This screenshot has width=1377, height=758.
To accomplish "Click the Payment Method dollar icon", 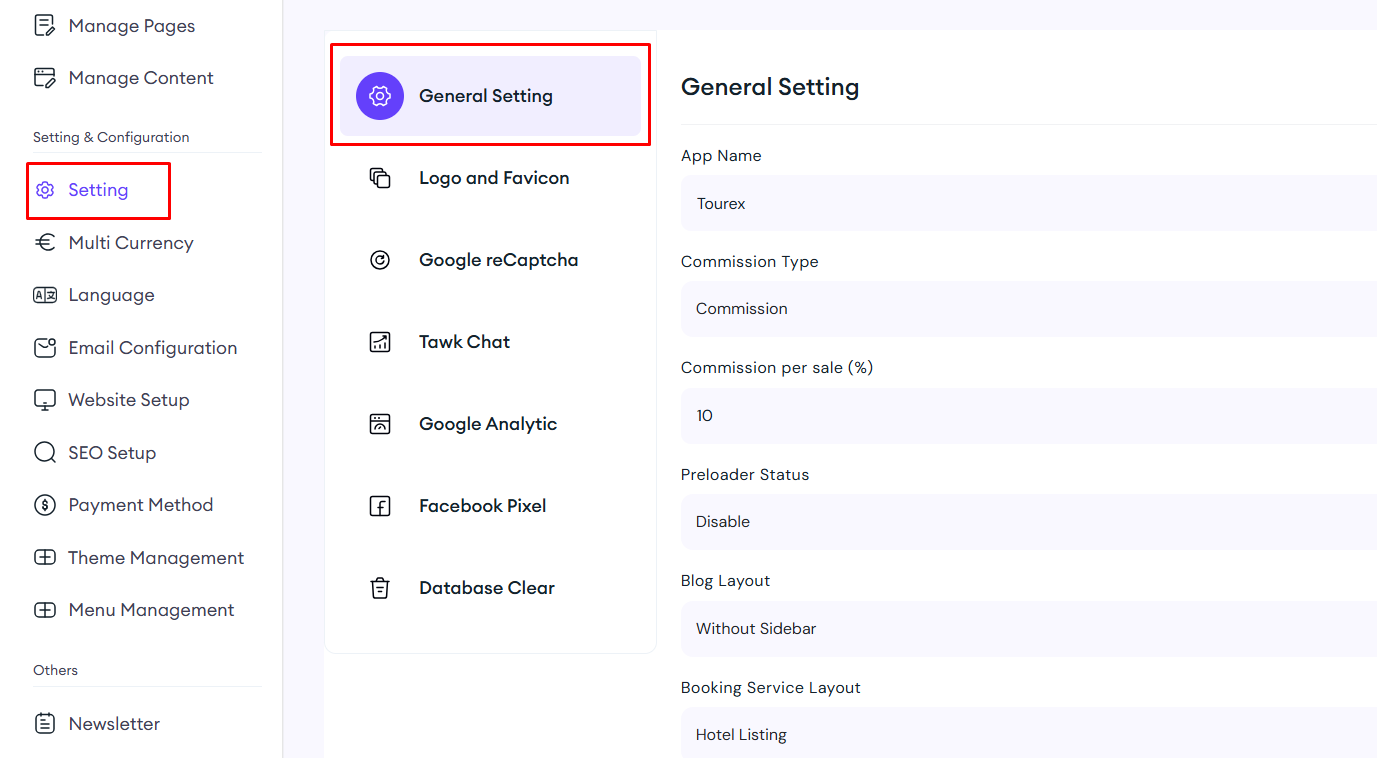I will click(x=45, y=505).
